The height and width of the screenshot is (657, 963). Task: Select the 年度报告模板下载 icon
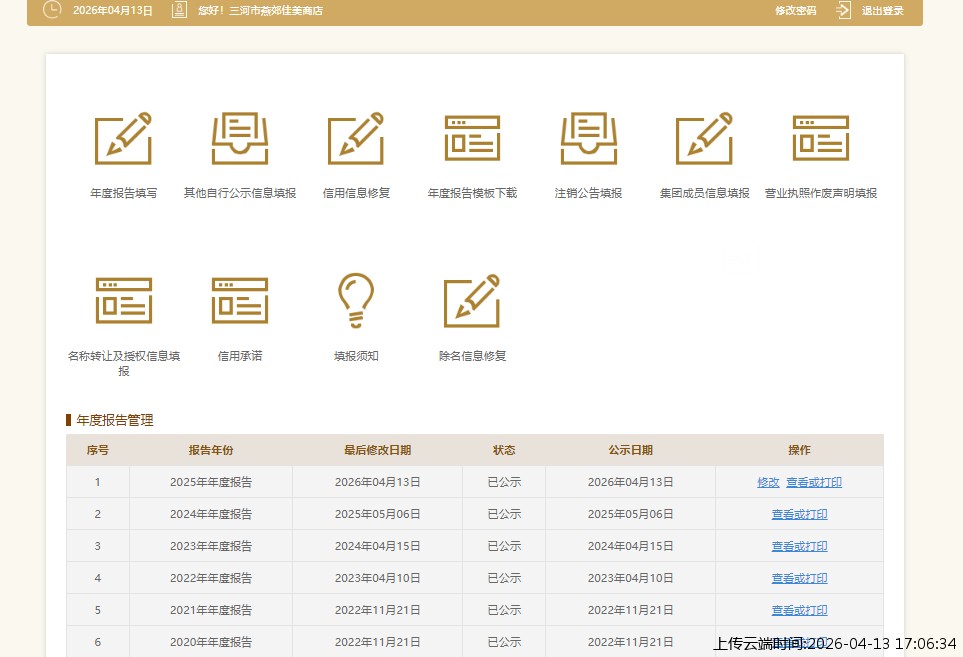tap(472, 139)
